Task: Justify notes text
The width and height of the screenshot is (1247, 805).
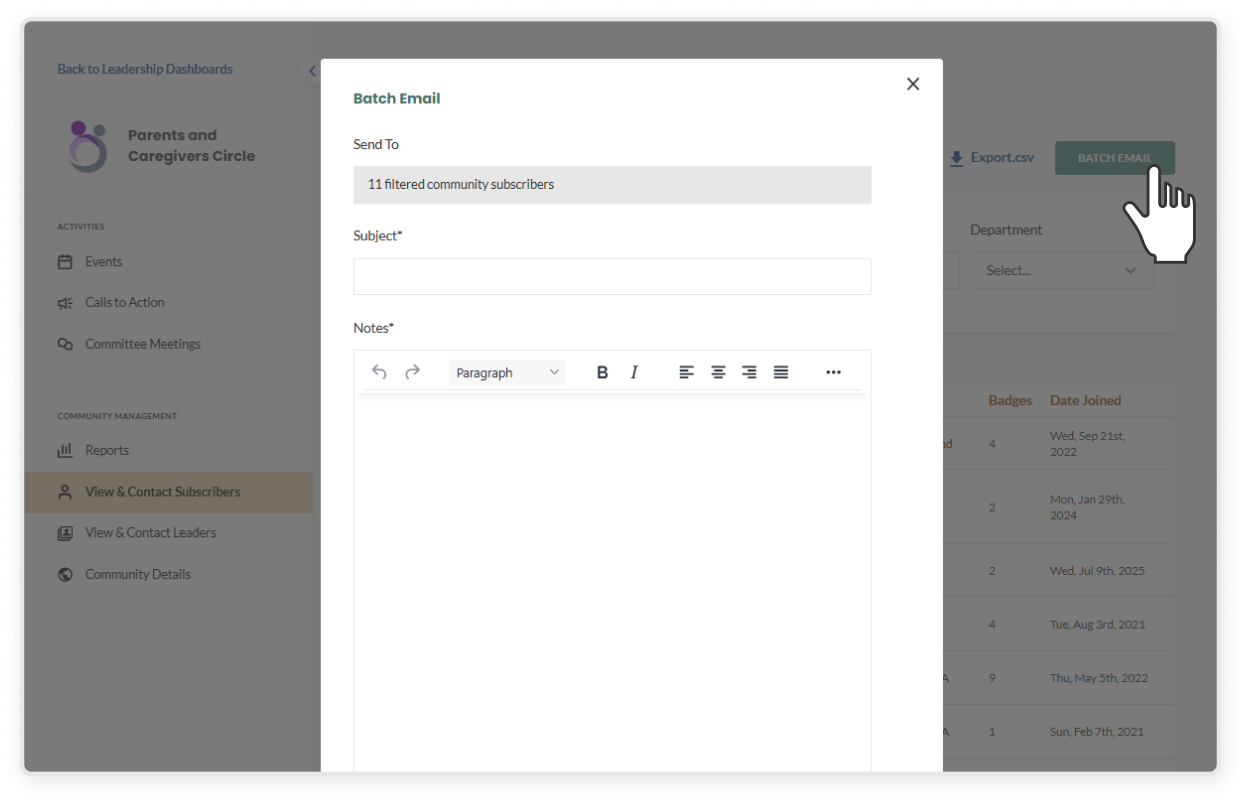Action: 781,372
